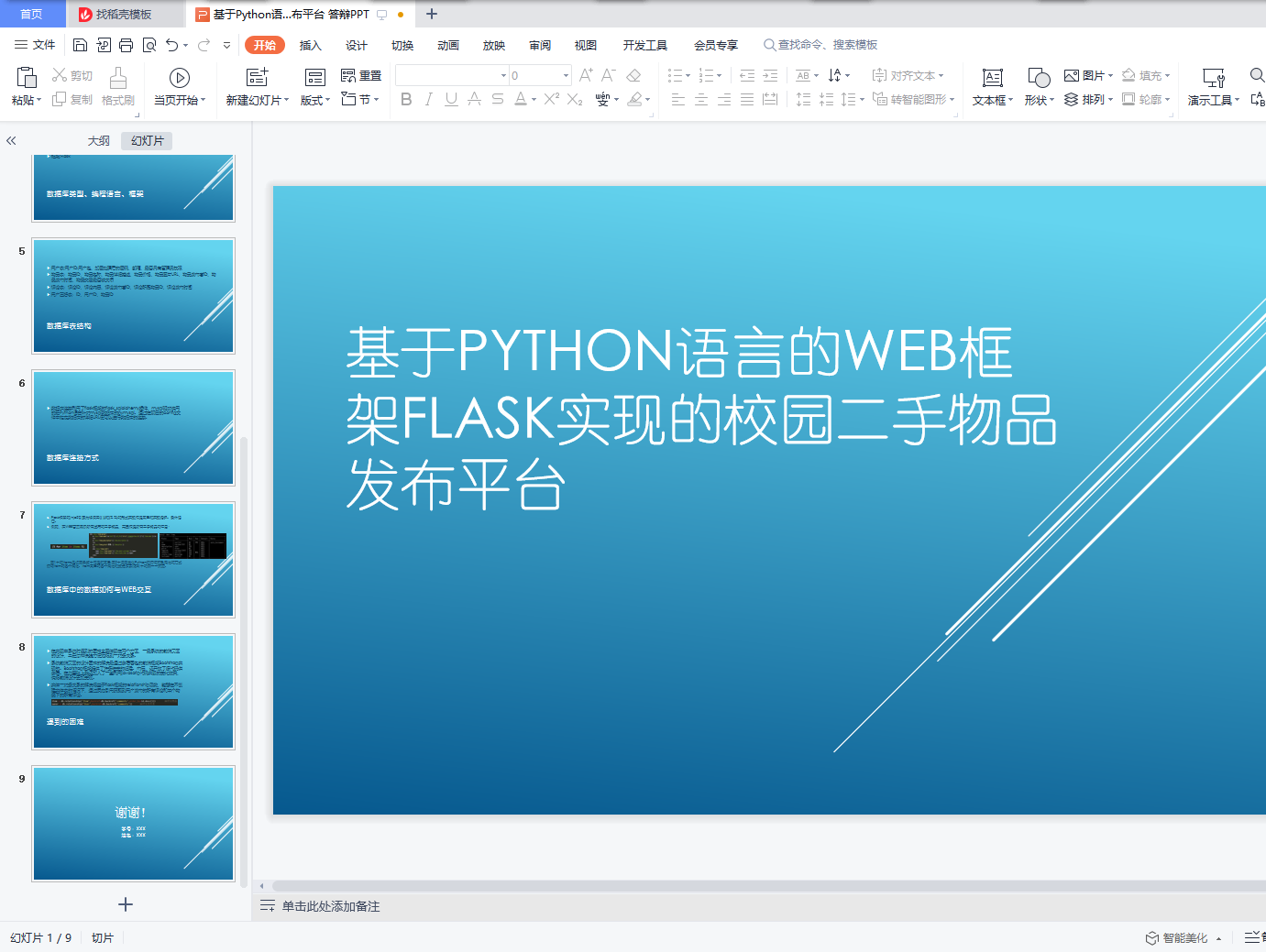Open the quick access toolbar customize dropdown
The width and height of the screenshot is (1266, 952).
pyautogui.click(x=226, y=45)
